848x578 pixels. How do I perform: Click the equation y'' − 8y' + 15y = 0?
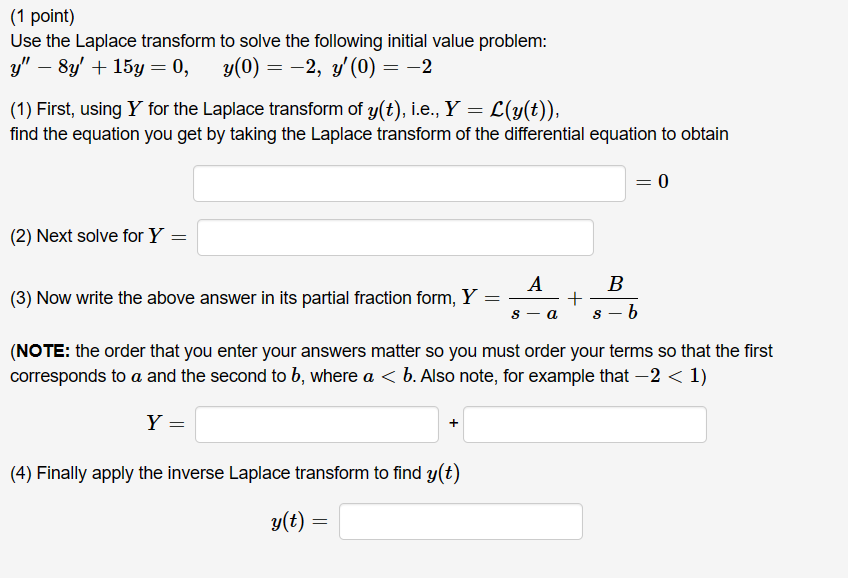coord(100,67)
